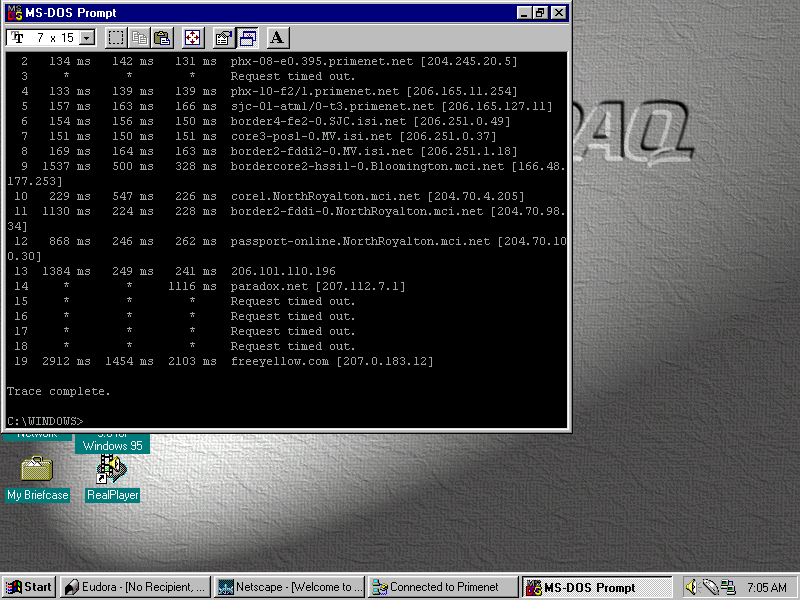Click the 7:05 AM system clock

(767, 588)
